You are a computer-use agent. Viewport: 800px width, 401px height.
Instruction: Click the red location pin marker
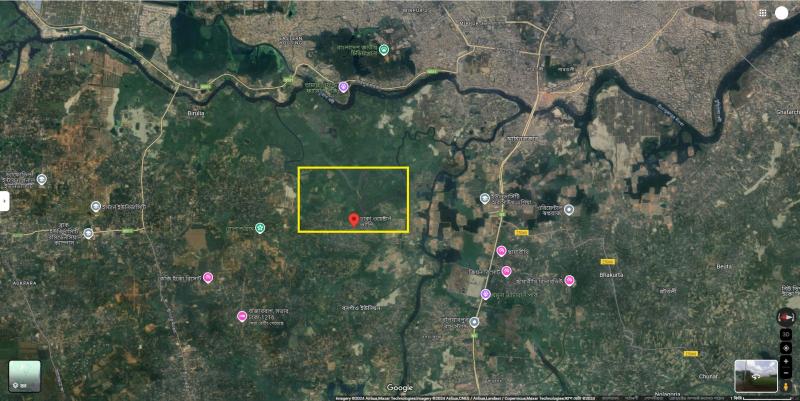(x=353, y=220)
